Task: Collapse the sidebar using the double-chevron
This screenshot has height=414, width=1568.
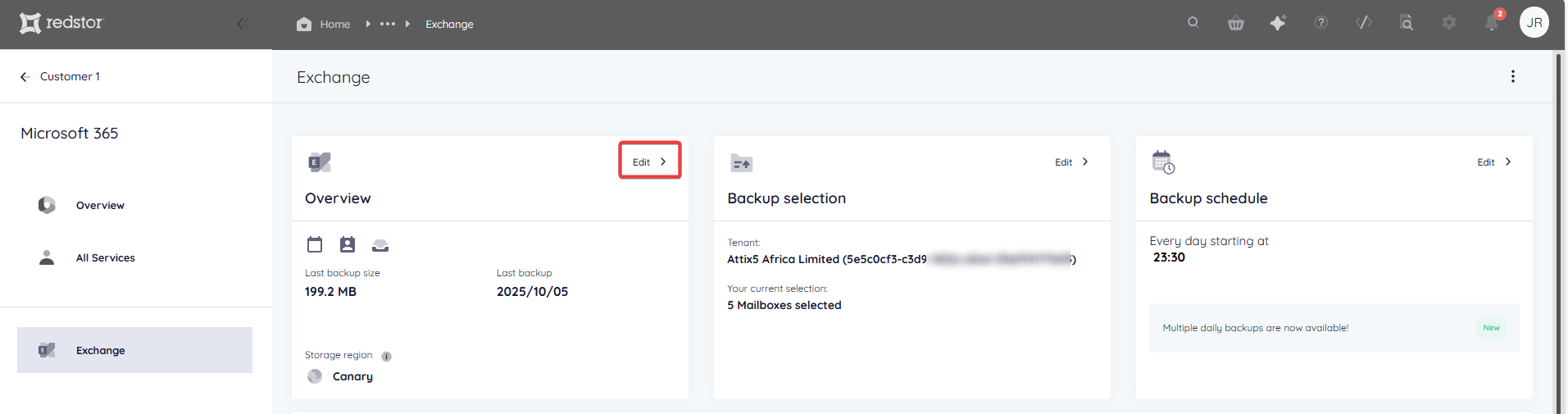Action: [242, 24]
